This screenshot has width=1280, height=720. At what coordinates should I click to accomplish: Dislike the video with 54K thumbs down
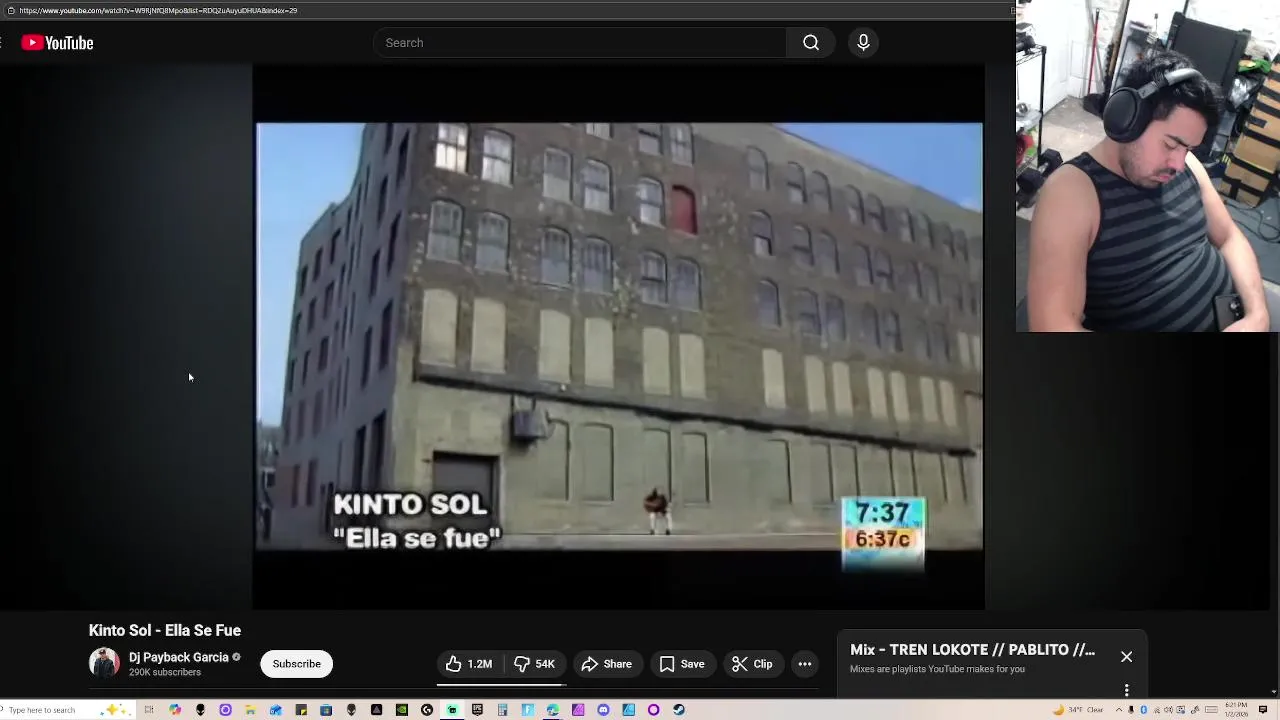point(535,664)
